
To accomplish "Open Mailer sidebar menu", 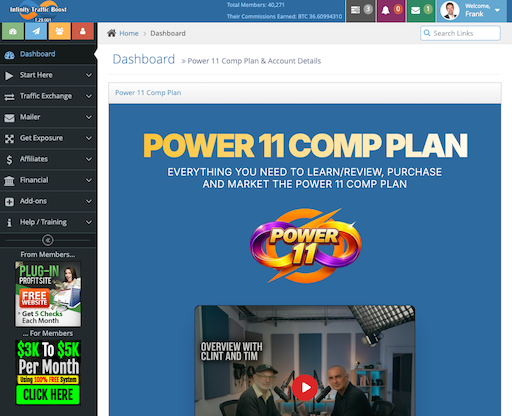I will pyautogui.click(x=48, y=117).
